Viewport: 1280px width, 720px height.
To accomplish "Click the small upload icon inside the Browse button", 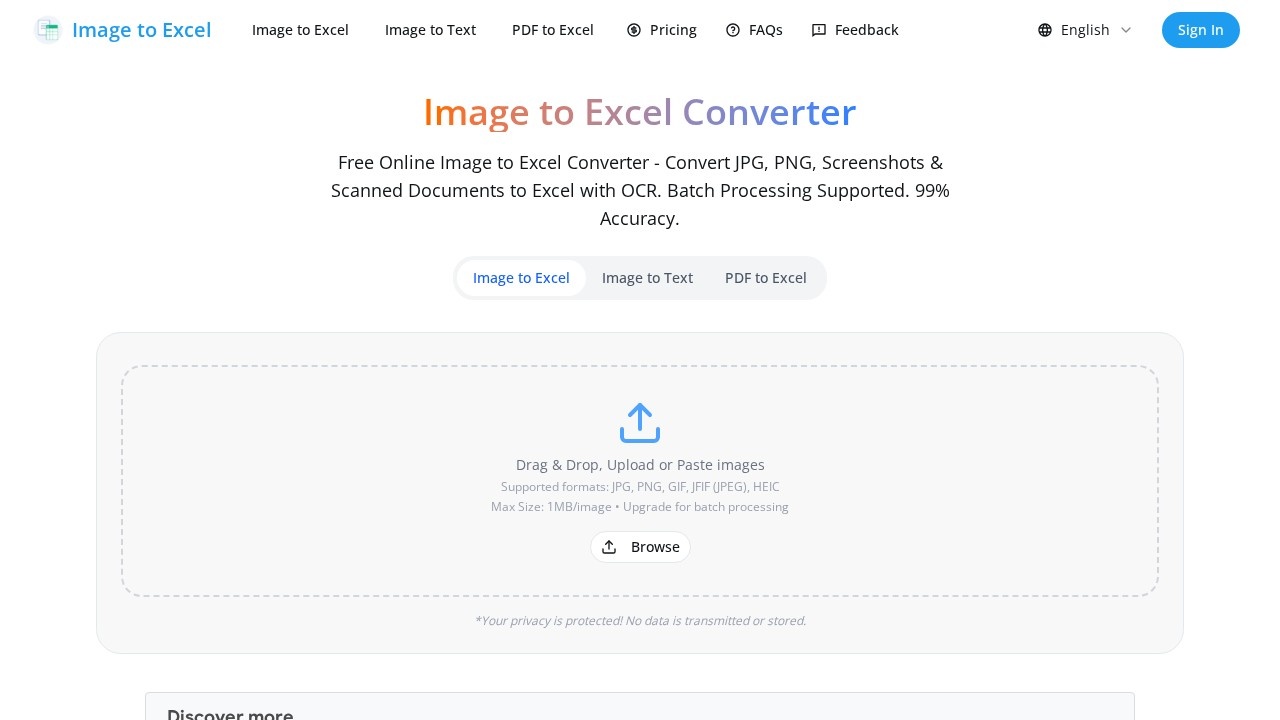I will [x=608, y=546].
